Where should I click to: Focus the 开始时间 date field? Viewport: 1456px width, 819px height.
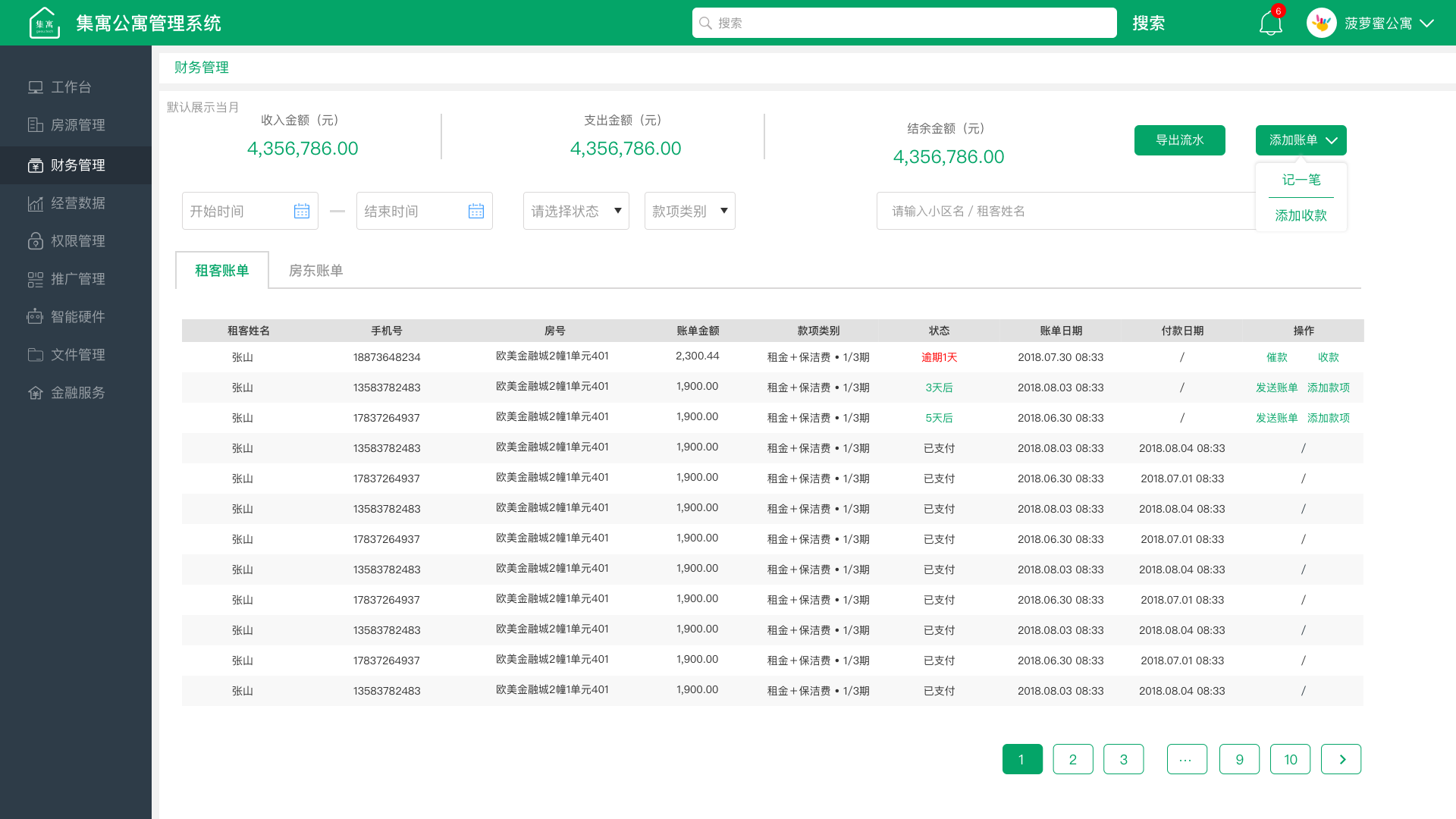tap(250, 211)
